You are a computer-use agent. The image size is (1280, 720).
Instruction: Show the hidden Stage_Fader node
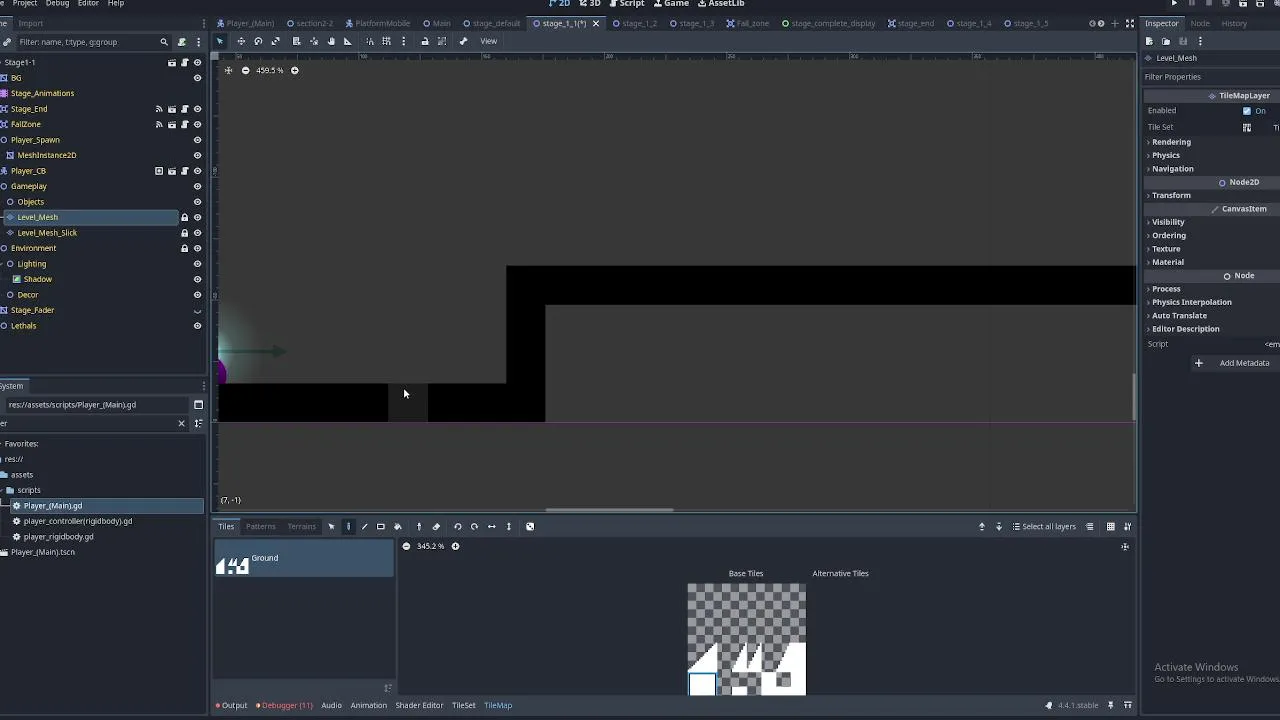coord(197,311)
